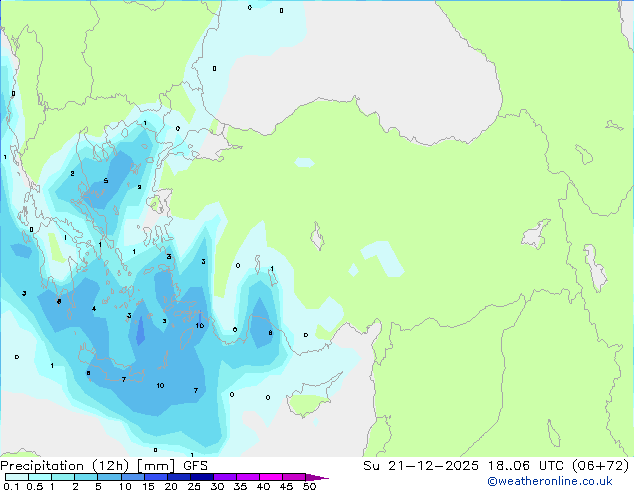This screenshot has height=490, width=634.
Task: Click the 'Su 21-12-2025' date text
Action: (421, 466)
